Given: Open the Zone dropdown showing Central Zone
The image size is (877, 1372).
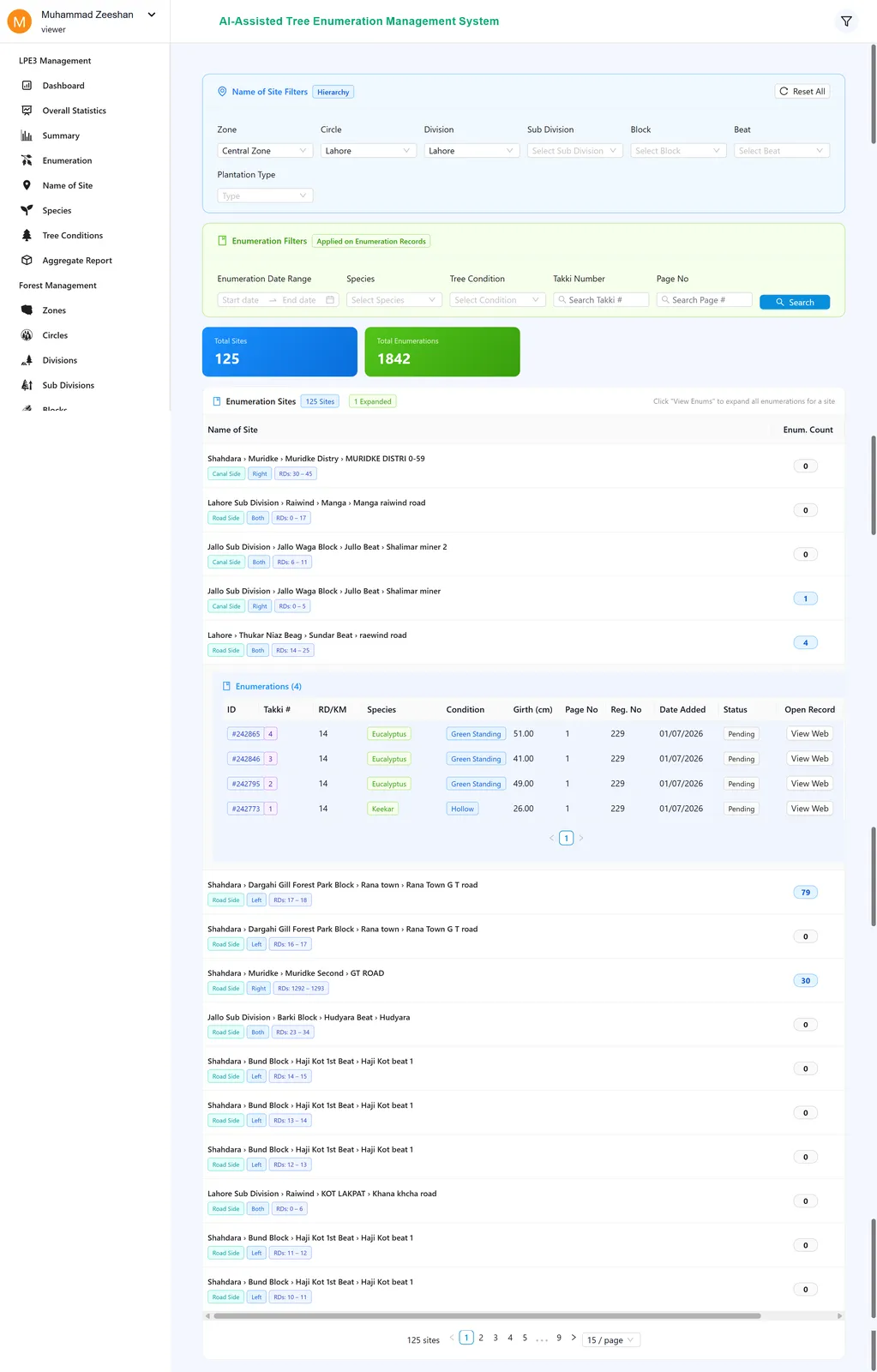Looking at the screenshot, I should click(265, 151).
